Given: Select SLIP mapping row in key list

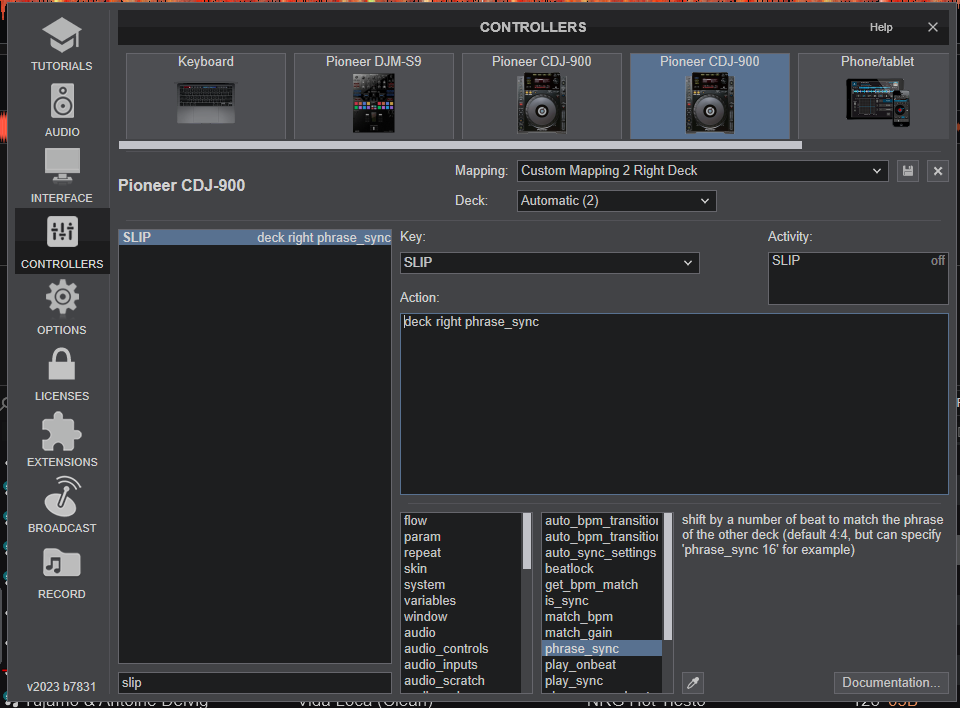Looking at the screenshot, I should tap(255, 238).
